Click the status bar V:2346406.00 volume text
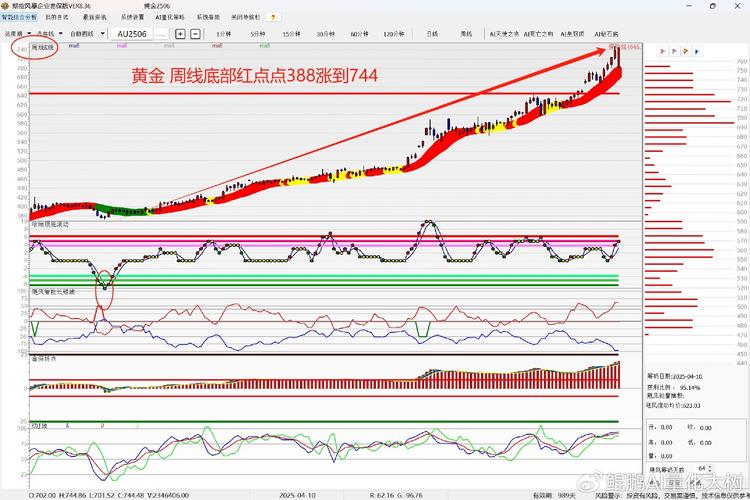This screenshot has height=500, width=750. [x=167, y=495]
